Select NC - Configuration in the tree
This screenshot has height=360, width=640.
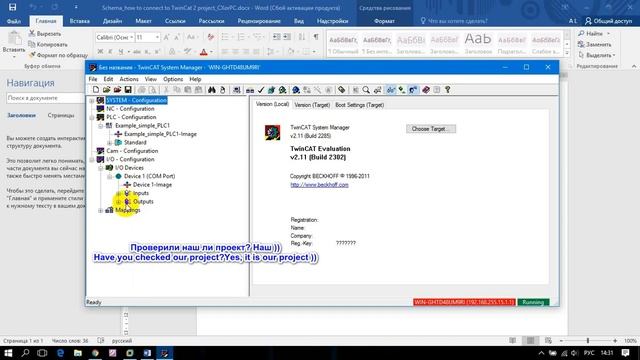coord(130,109)
